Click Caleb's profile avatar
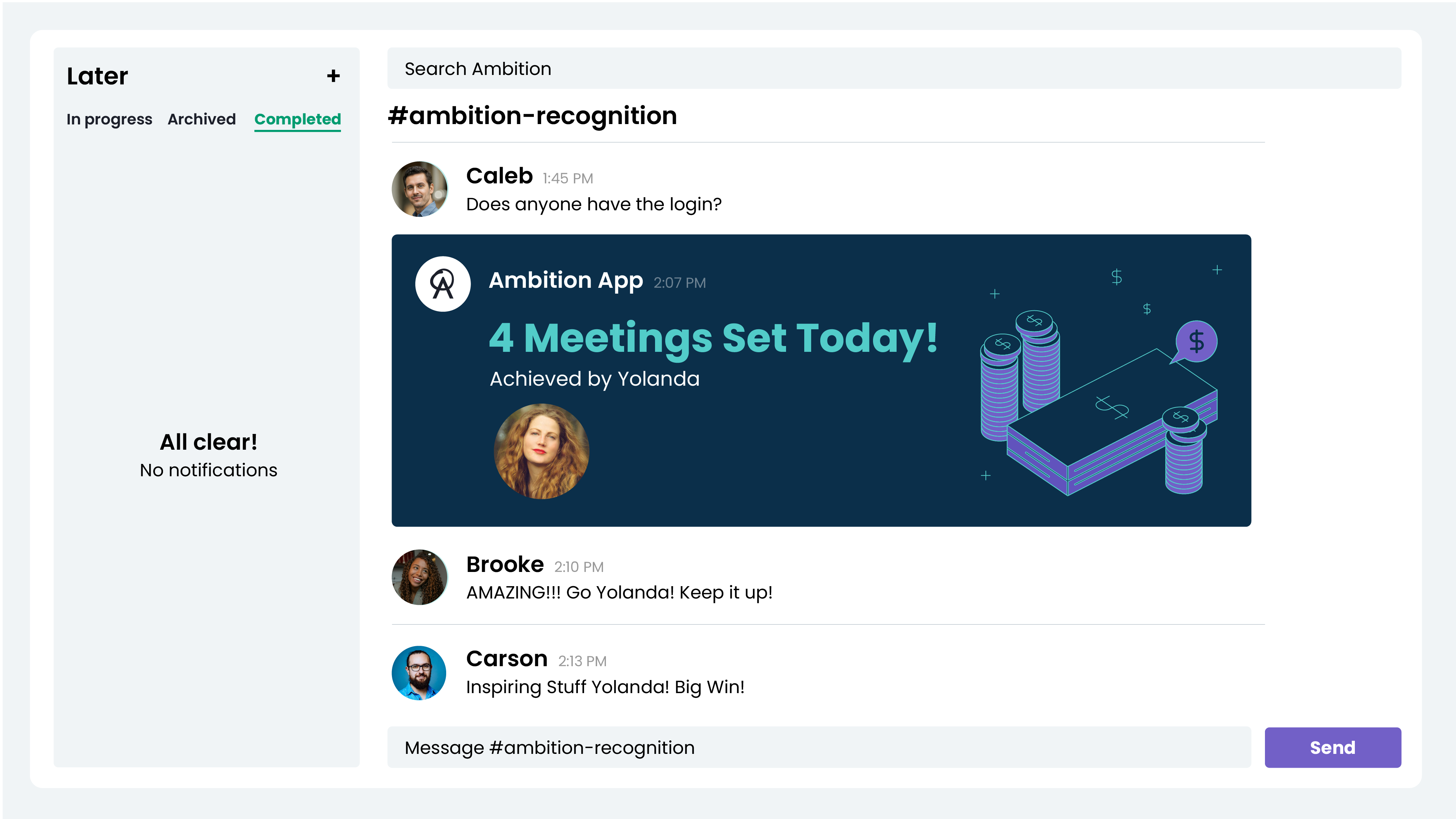The height and width of the screenshot is (819, 1456). (419, 189)
